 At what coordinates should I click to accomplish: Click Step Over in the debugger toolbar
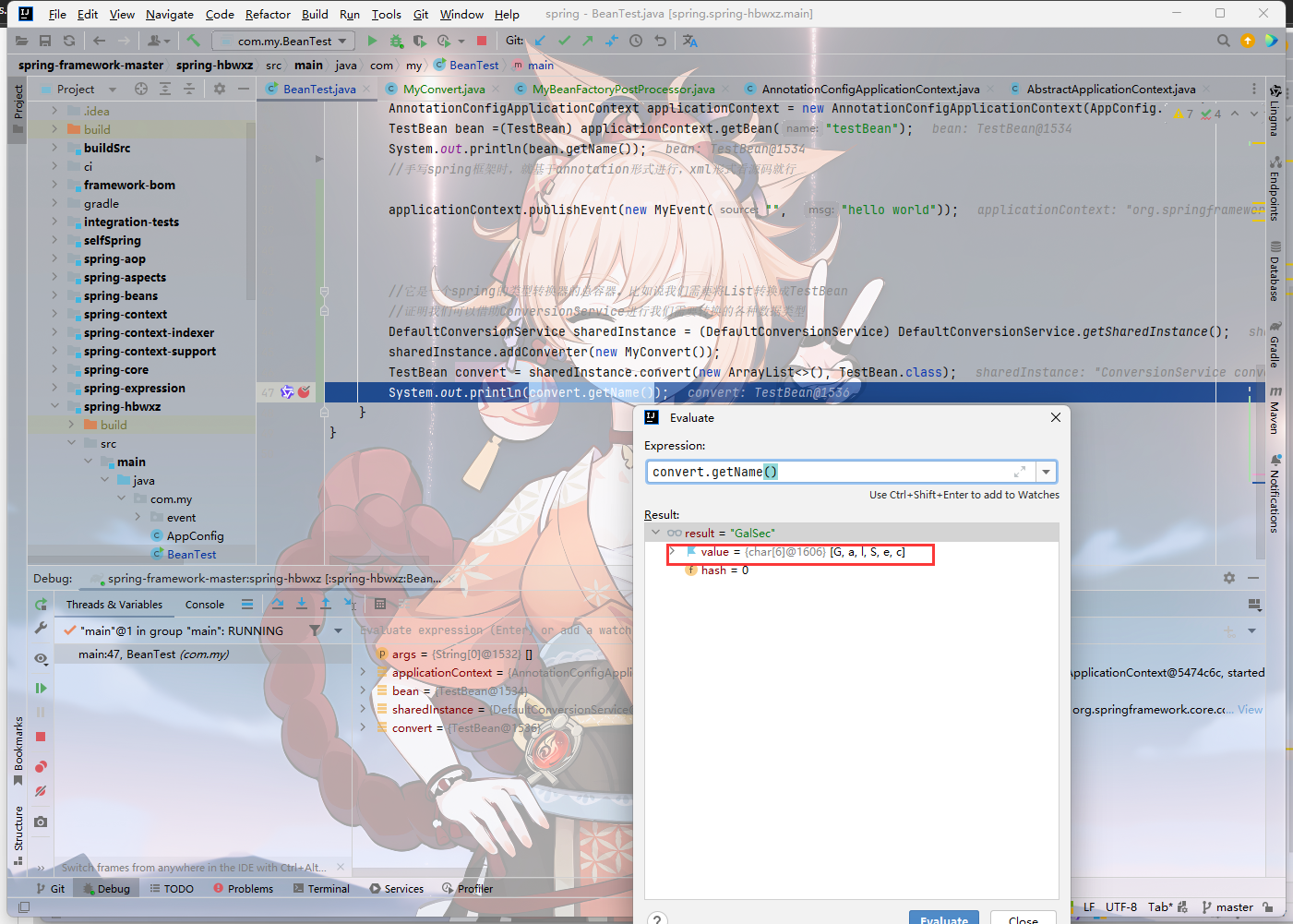pos(278,604)
